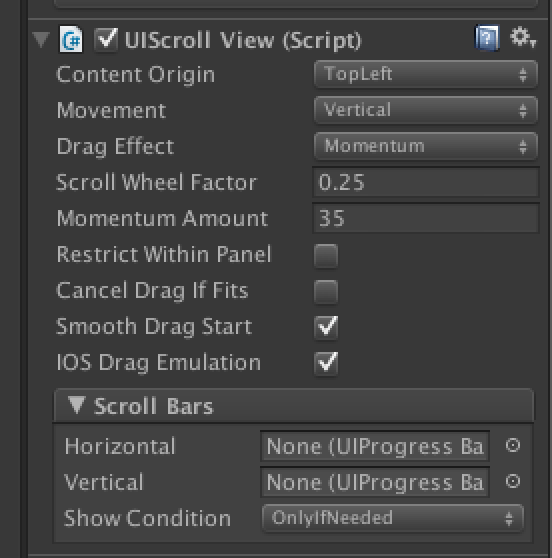The height and width of the screenshot is (558, 552).
Task: Pick object for Vertical scroll bar
Action: [513, 481]
